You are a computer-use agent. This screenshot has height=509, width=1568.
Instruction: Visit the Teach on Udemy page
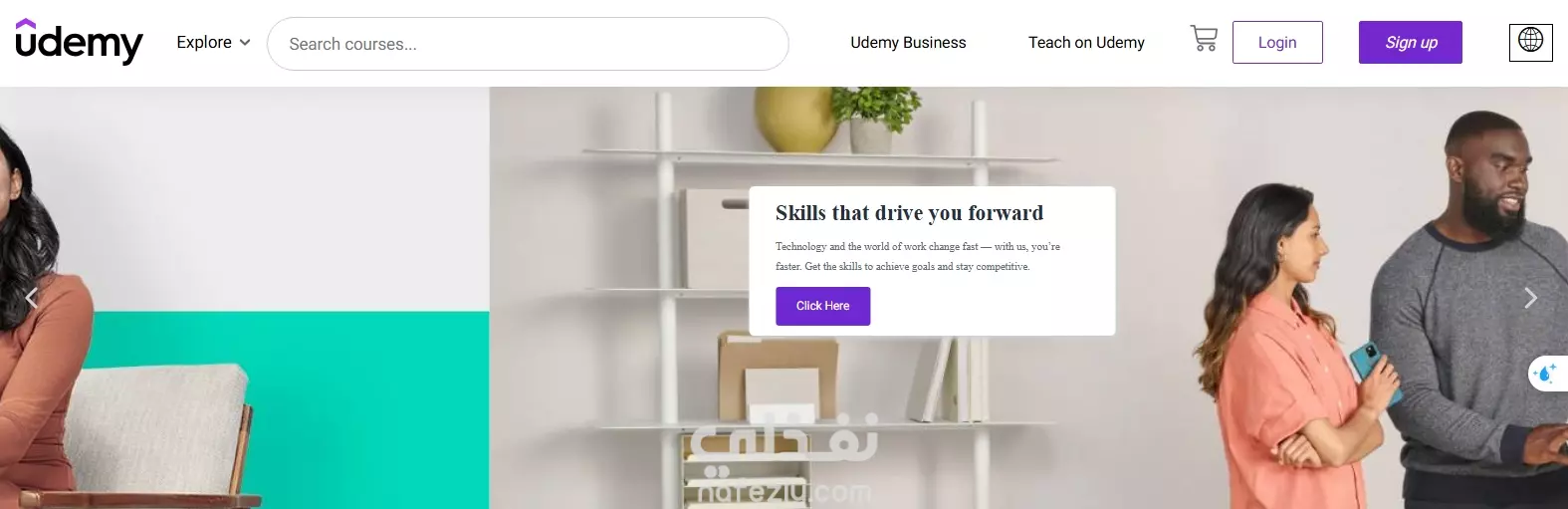[x=1086, y=43]
